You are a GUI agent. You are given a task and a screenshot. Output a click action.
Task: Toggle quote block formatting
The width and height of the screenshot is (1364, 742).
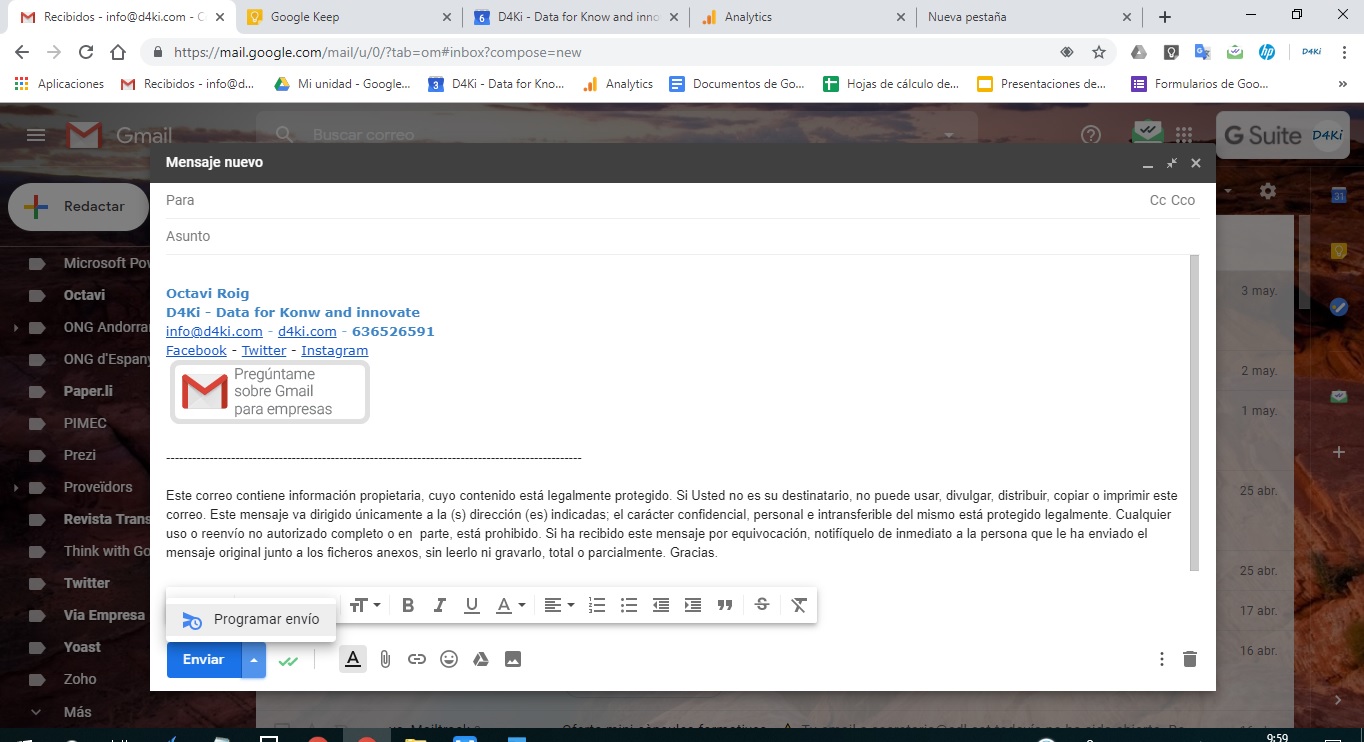tap(725, 605)
